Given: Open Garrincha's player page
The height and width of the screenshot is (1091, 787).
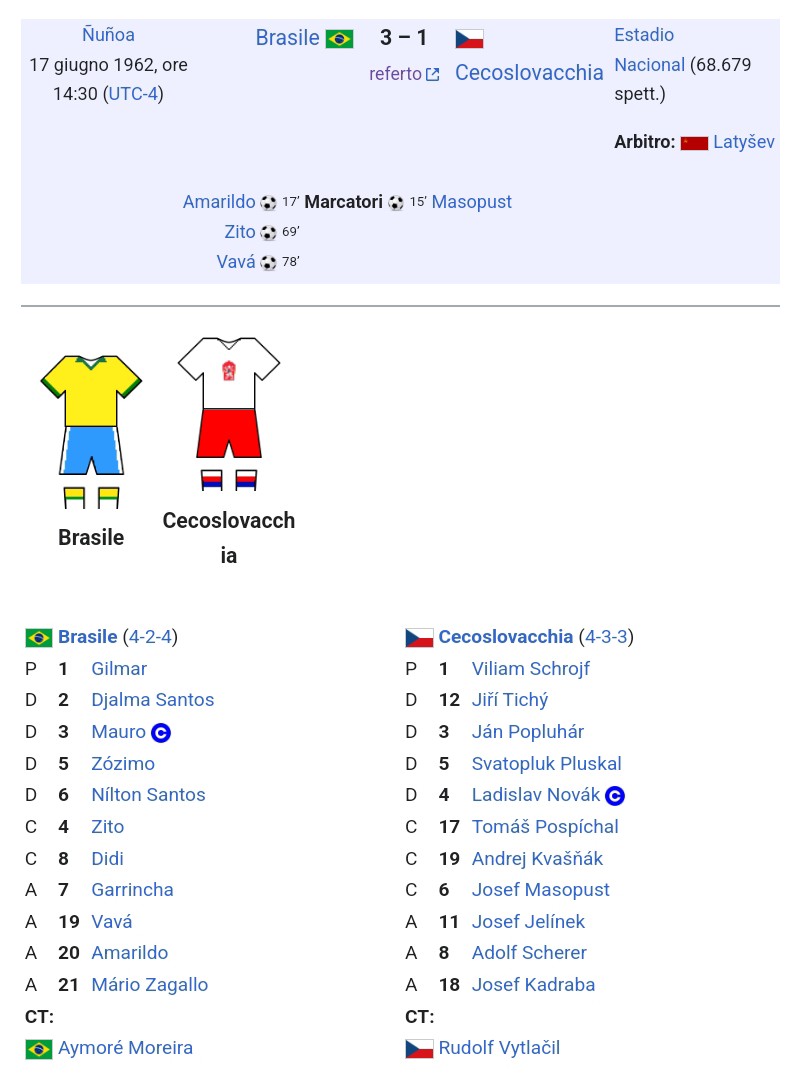Looking at the screenshot, I should [x=132, y=890].
